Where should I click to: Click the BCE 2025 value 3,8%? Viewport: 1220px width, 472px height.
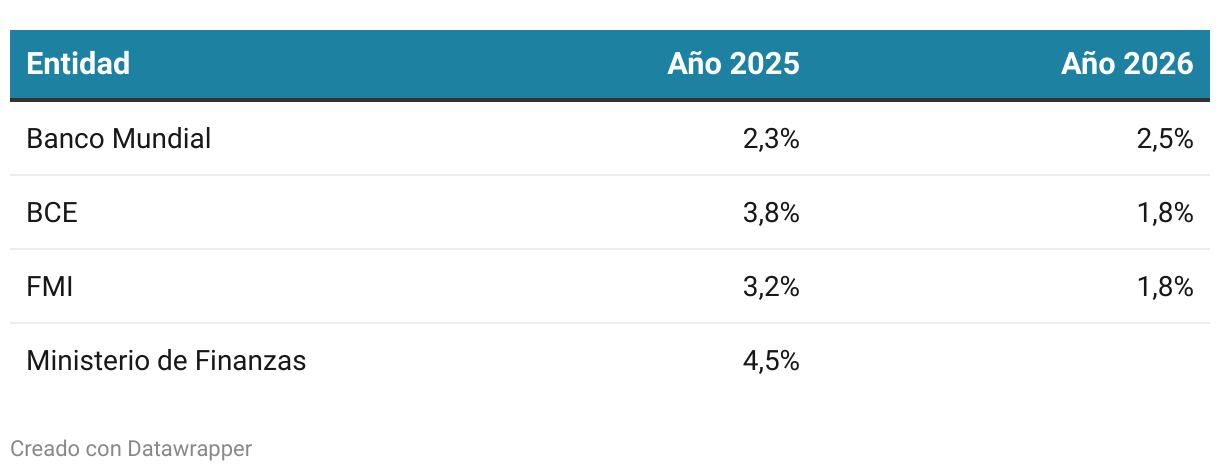(771, 213)
